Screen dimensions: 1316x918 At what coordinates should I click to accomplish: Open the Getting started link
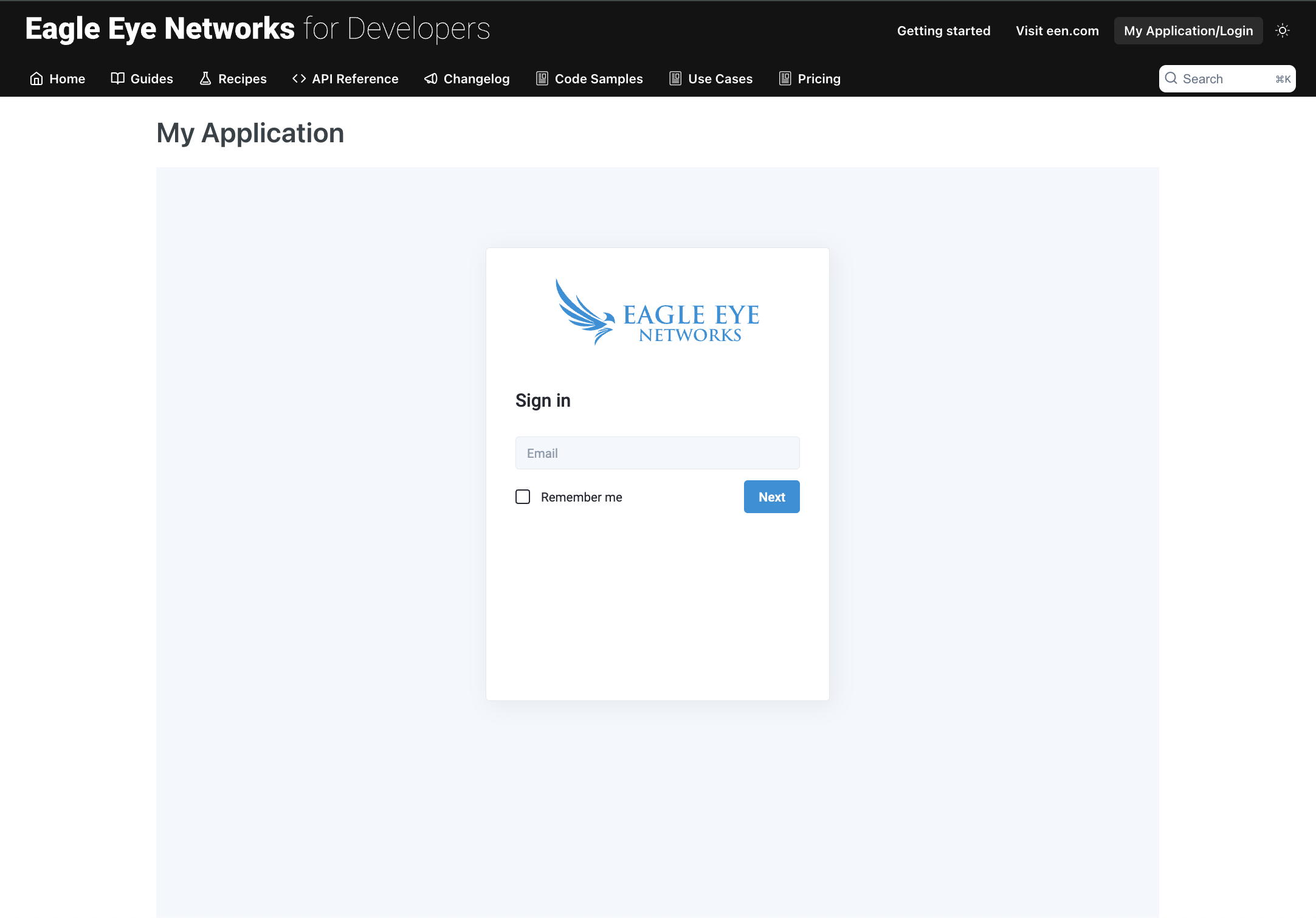pos(944,30)
